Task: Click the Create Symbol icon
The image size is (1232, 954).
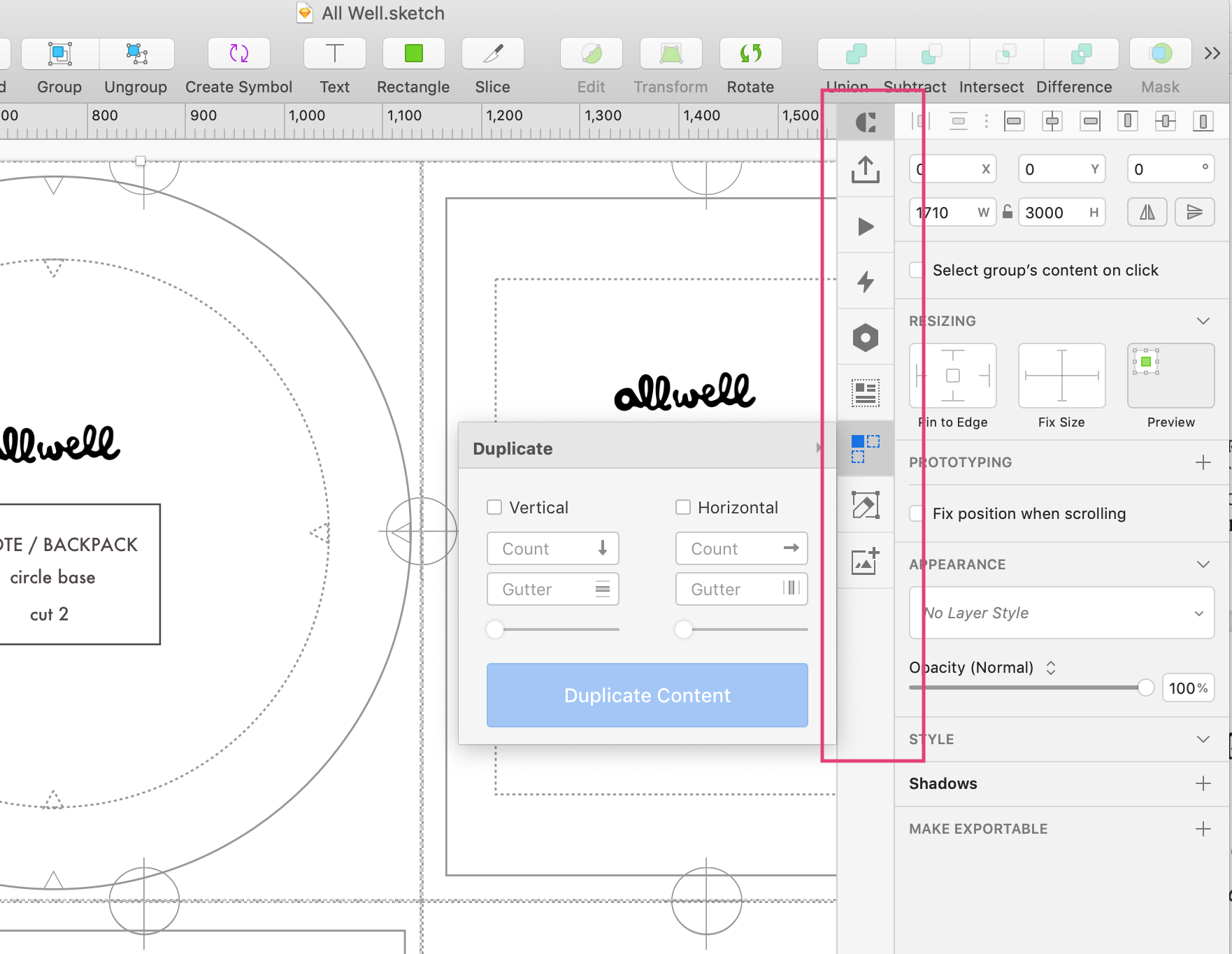Action: pos(239,54)
